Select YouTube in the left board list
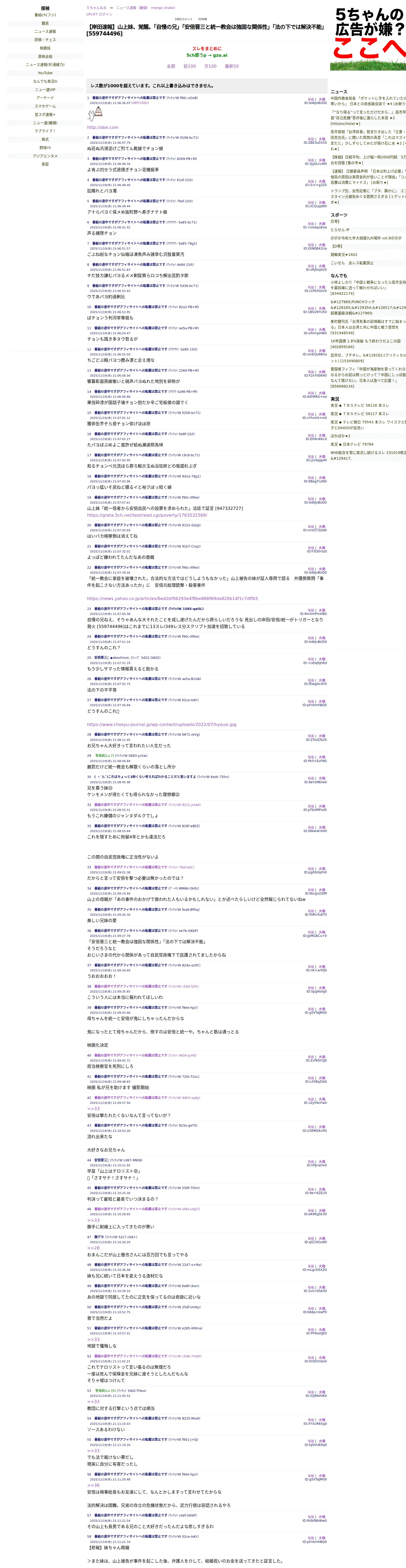Screen dimensions: 406x1568 45,73
